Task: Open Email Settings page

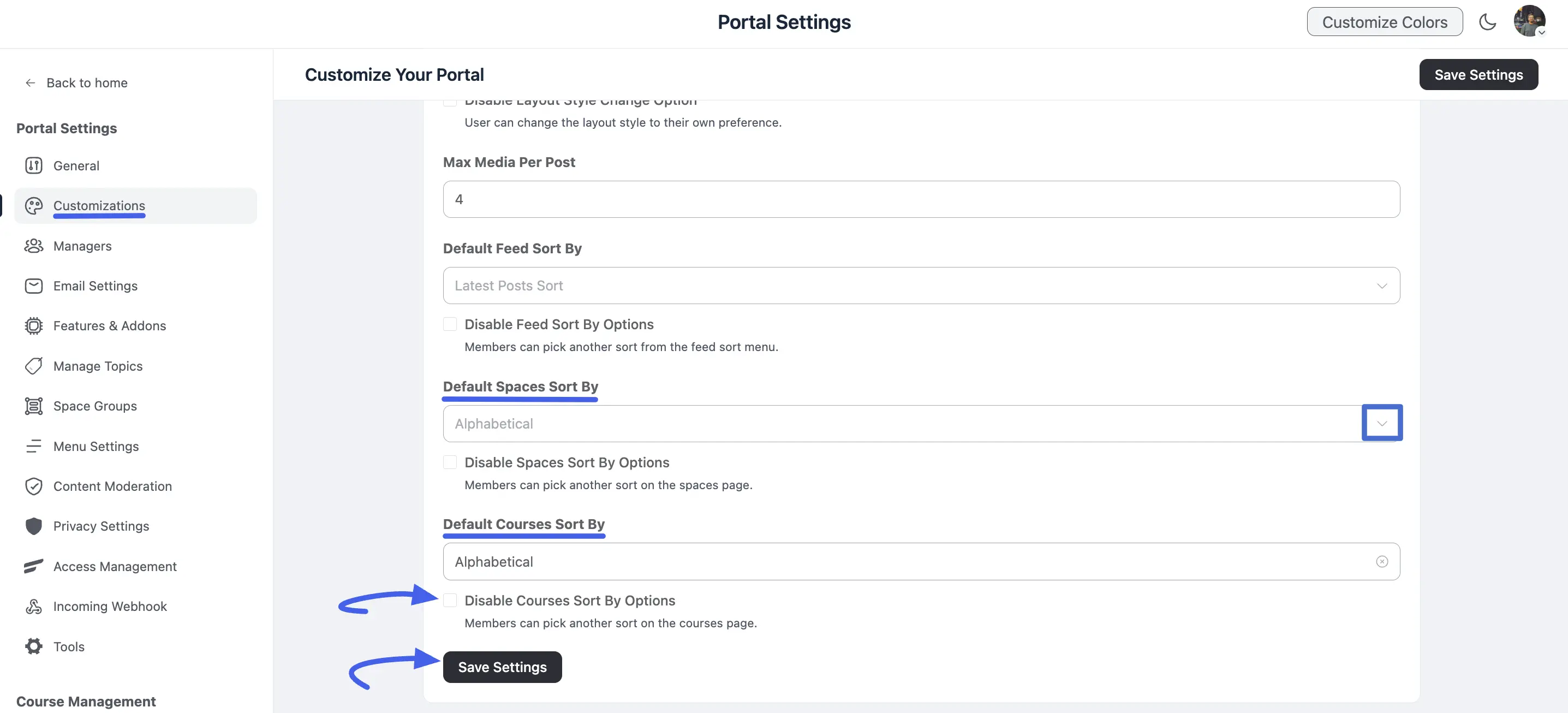Action: pos(135,286)
